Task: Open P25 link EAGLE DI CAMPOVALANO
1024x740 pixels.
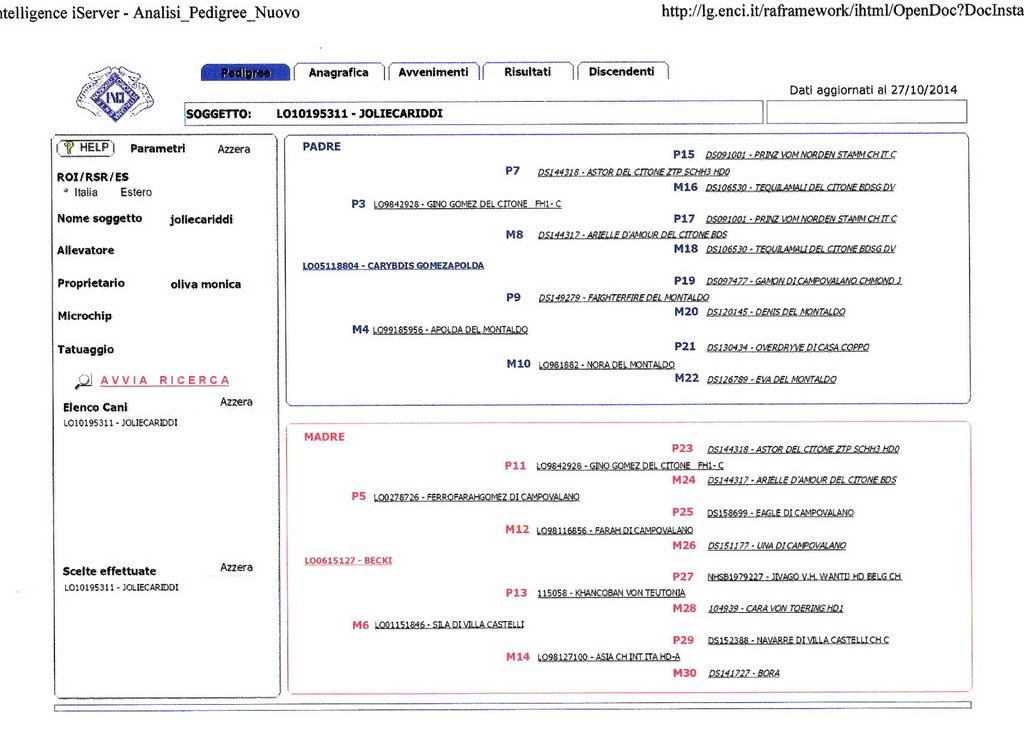Action: coord(780,513)
